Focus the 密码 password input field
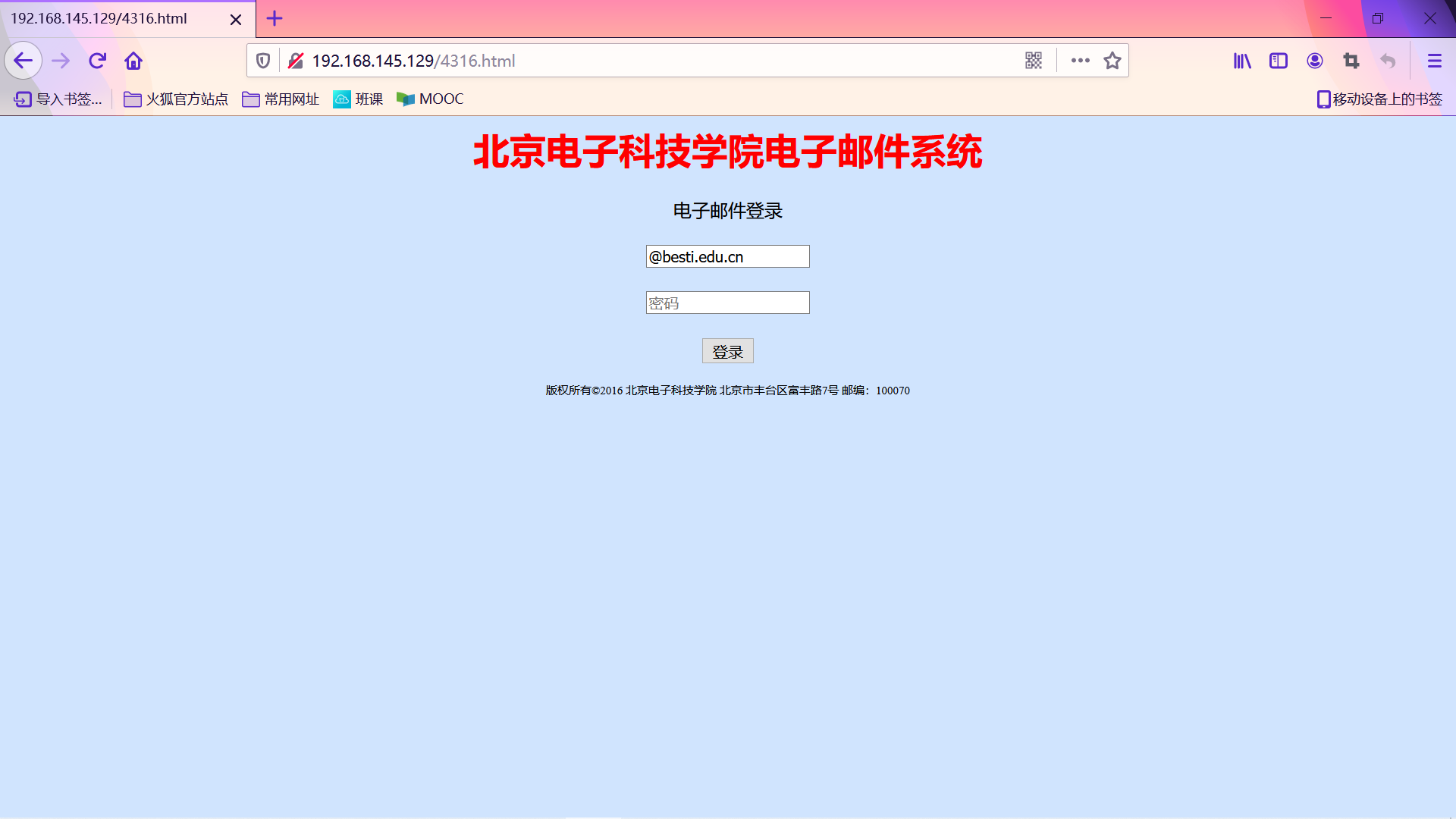 (727, 303)
